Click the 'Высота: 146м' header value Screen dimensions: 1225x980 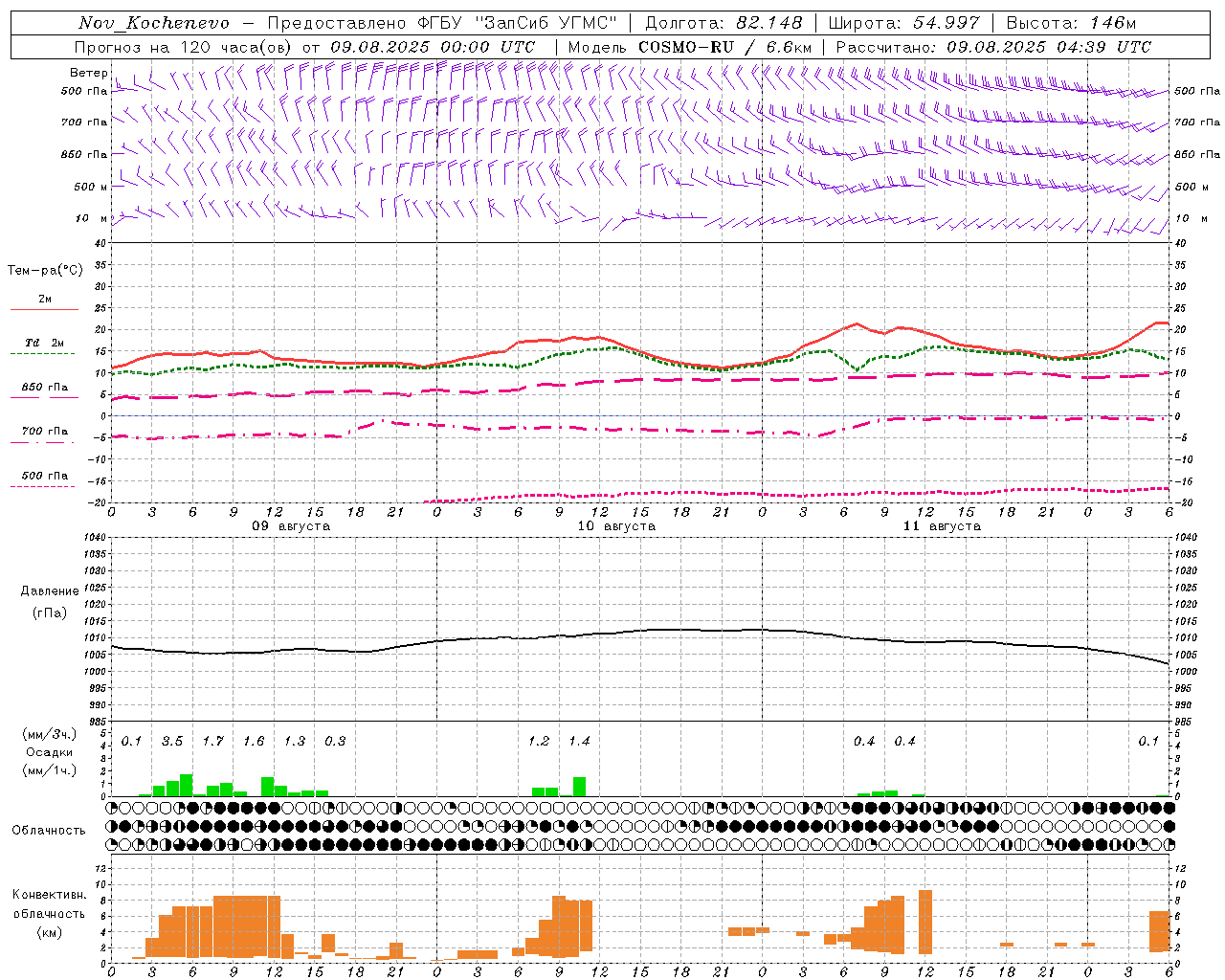pos(1072,23)
